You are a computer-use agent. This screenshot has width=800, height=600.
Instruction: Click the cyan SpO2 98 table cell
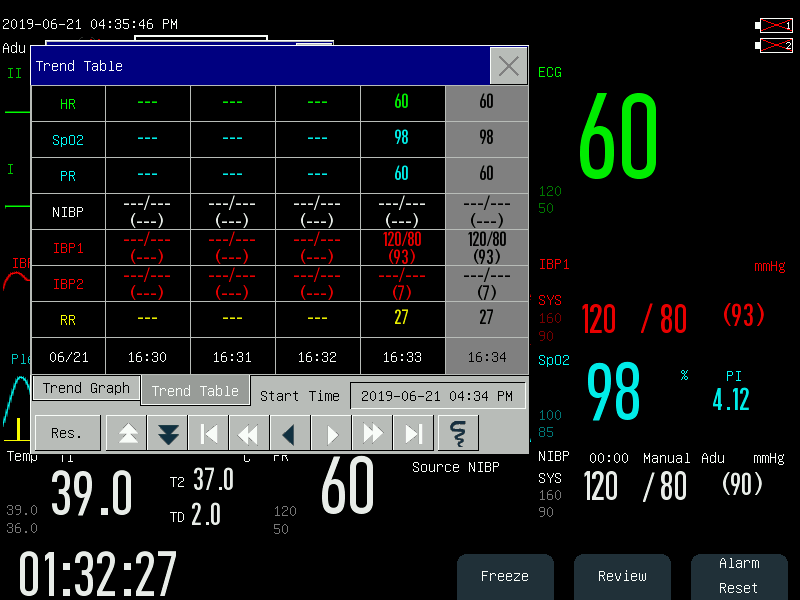click(x=403, y=139)
